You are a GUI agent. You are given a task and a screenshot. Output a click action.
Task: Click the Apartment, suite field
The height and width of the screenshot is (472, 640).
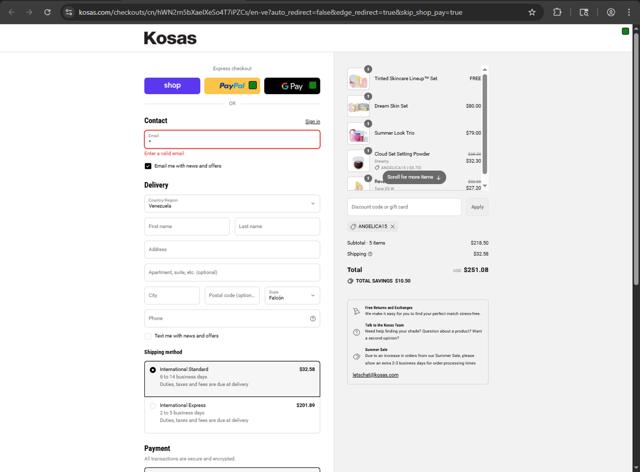[x=232, y=272]
